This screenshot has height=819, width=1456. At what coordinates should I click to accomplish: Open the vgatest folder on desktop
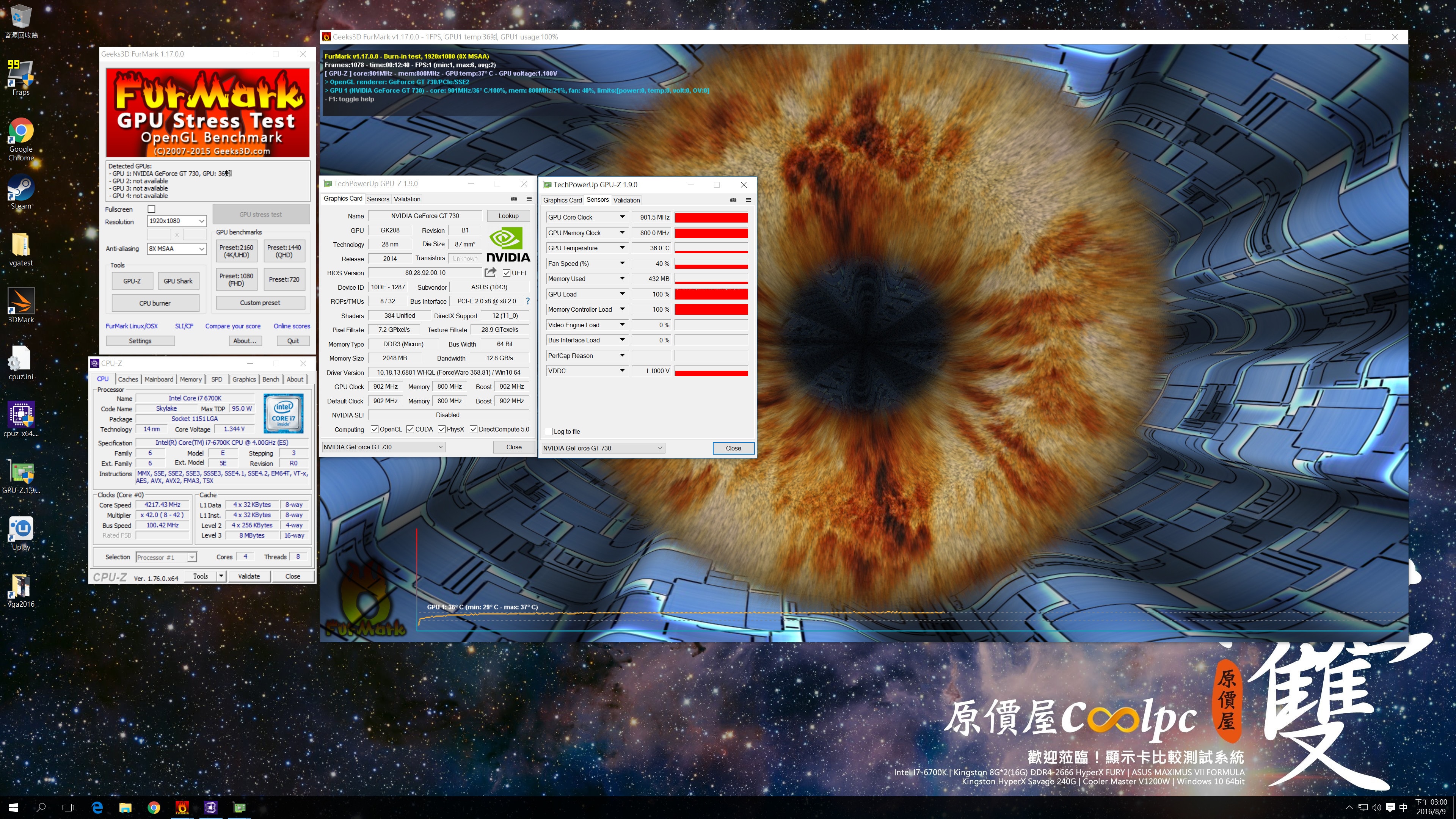(x=21, y=249)
